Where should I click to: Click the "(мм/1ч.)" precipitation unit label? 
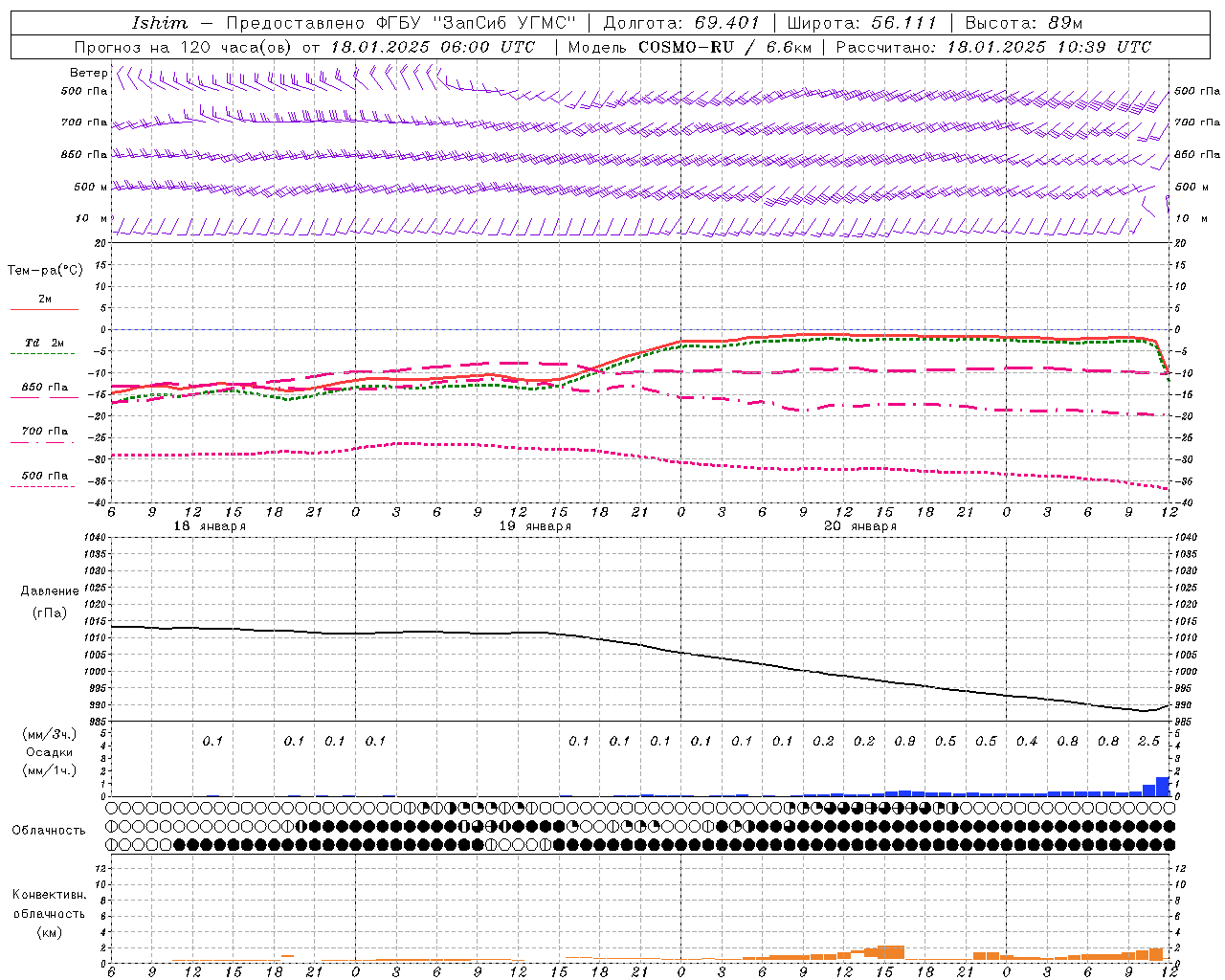coord(49,770)
